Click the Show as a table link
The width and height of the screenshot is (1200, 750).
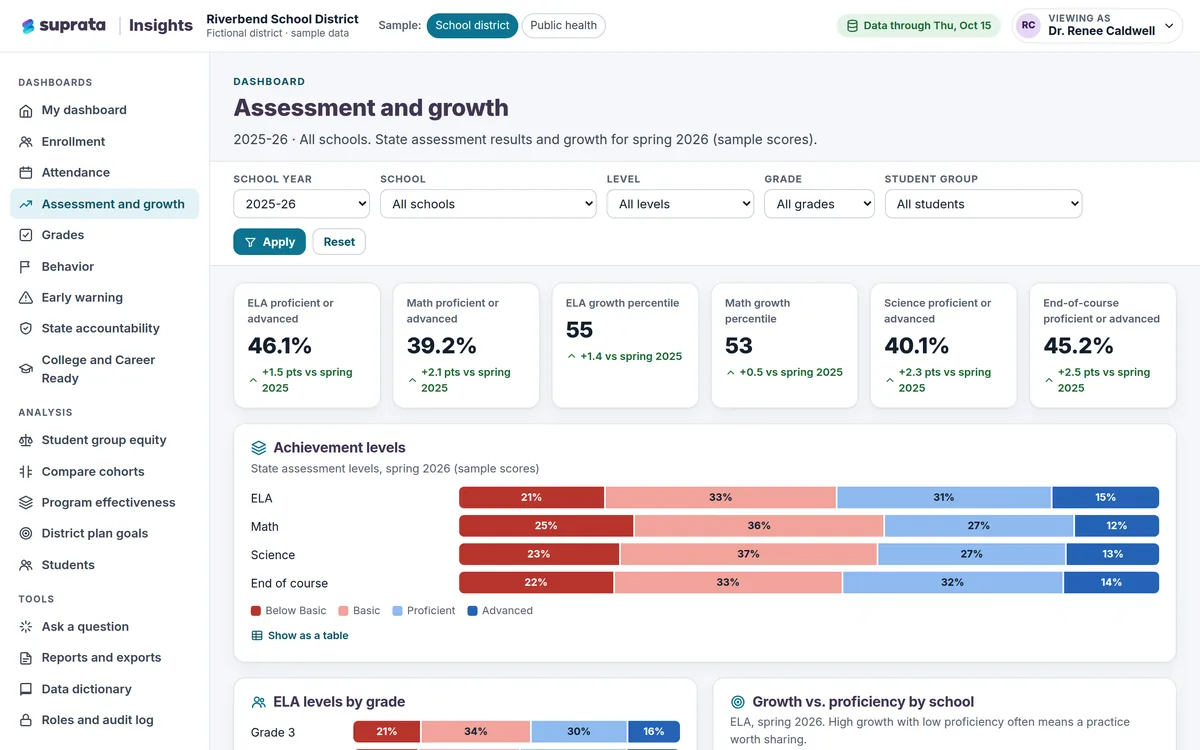300,636
